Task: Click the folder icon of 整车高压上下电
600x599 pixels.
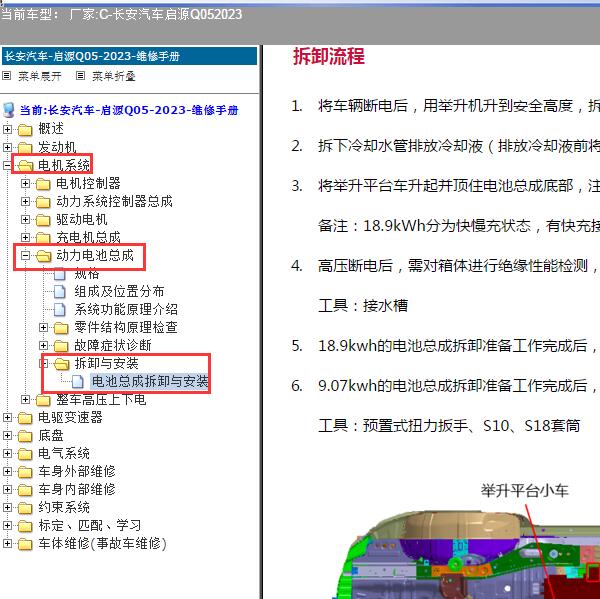Action: tap(43, 400)
